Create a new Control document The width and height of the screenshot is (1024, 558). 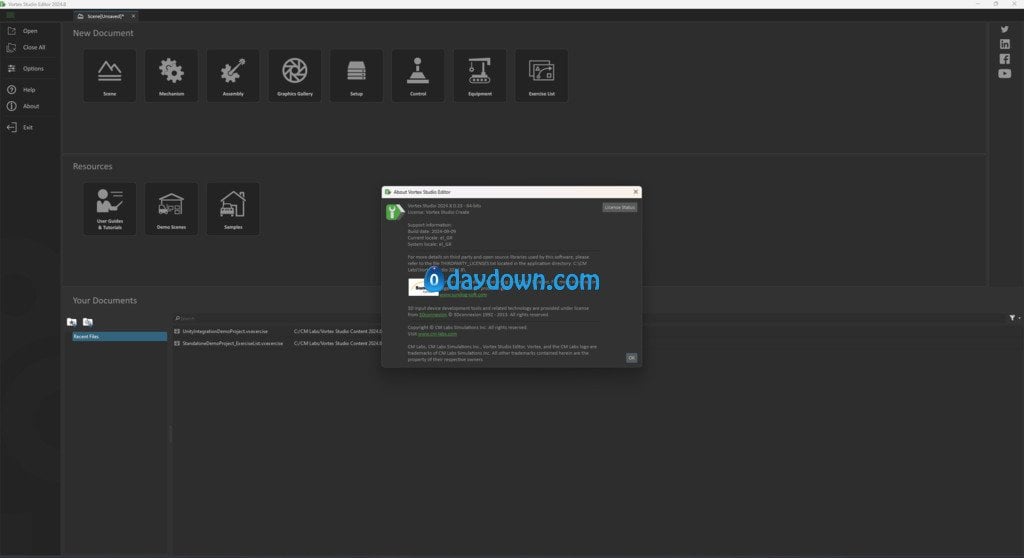click(418, 76)
